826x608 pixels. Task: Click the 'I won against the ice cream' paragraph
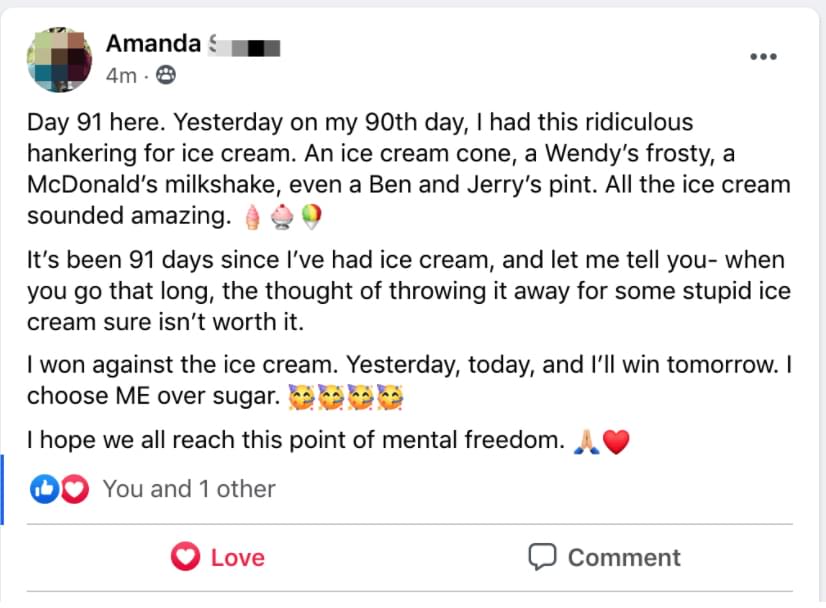coord(400,380)
